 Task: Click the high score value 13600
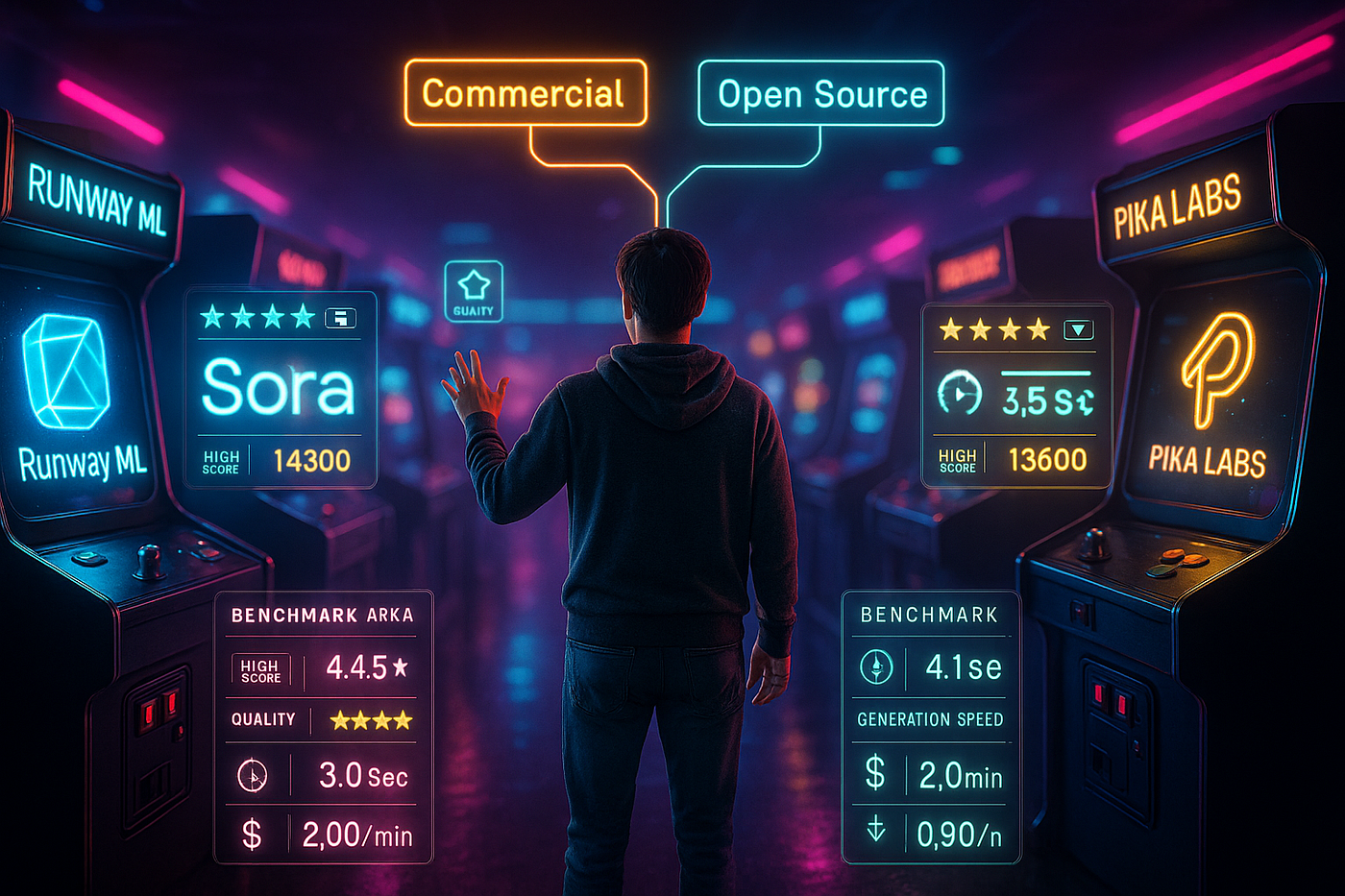pos(1047,460)
